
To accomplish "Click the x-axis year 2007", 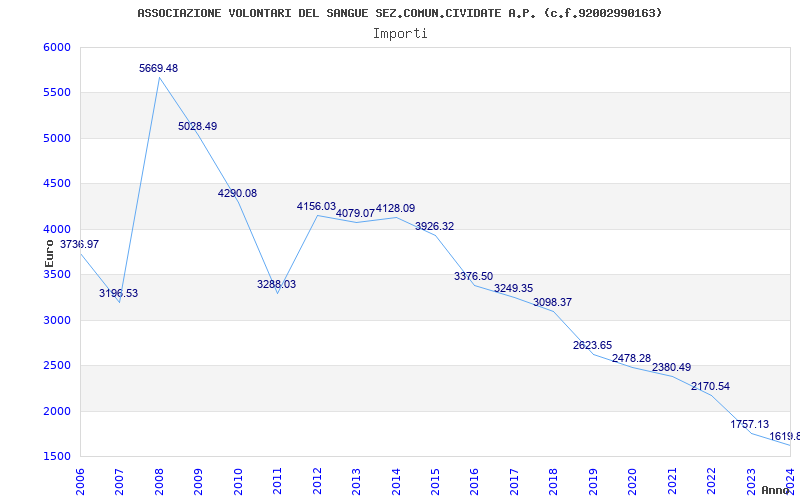I will (119, 482).
